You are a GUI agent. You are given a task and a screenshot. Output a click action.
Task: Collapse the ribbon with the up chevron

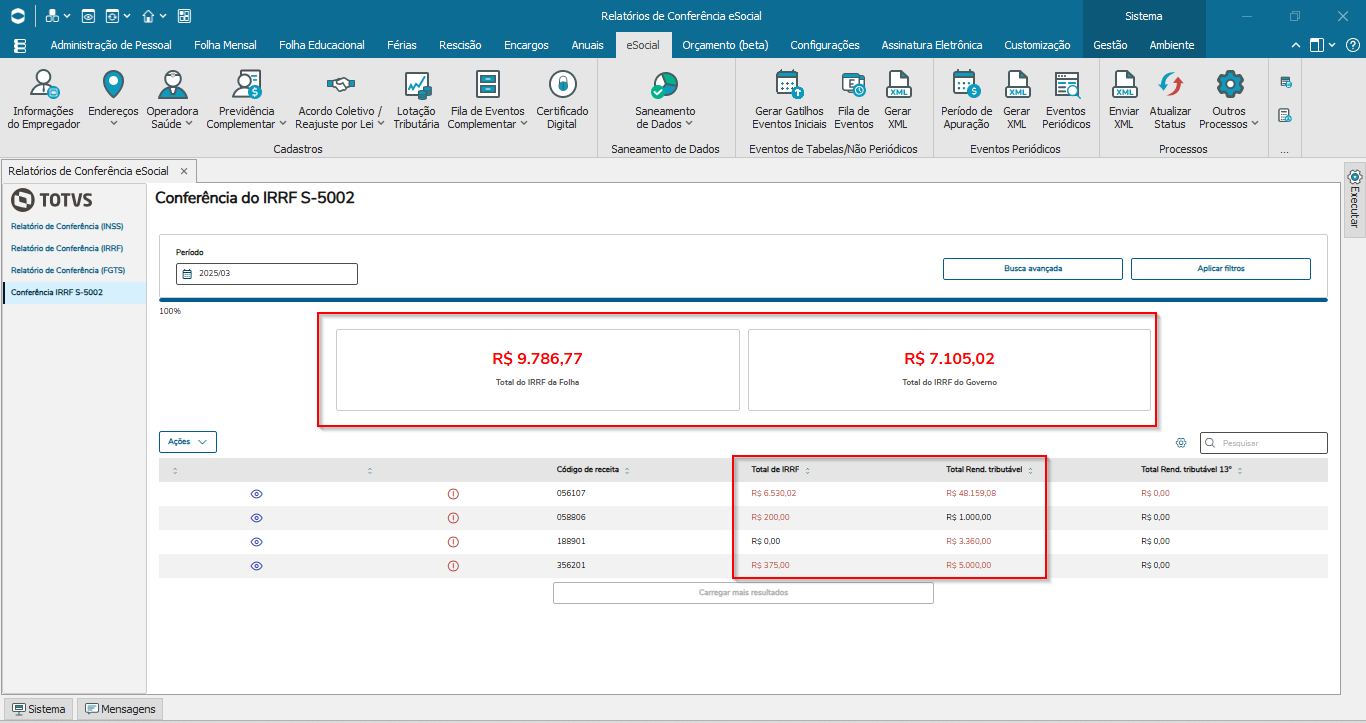[x=1296, y=45]
